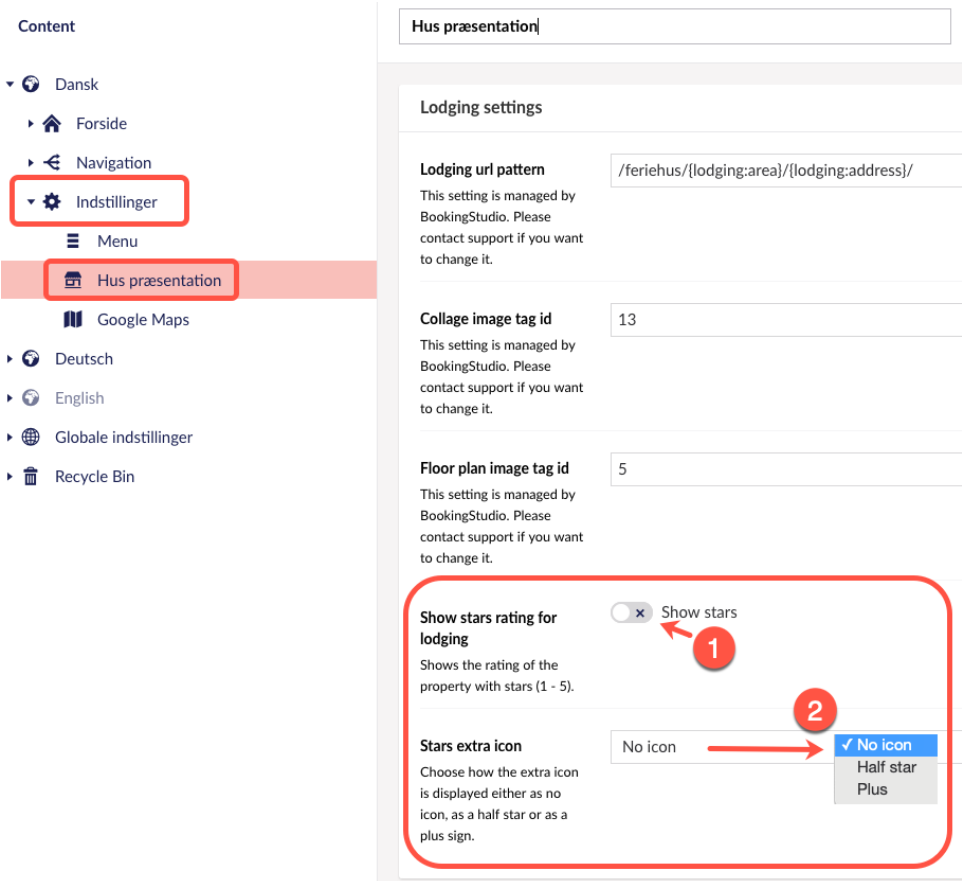Click the Collage image tag id field
Viewport: 962px width, 881px height.
[786, 320]
